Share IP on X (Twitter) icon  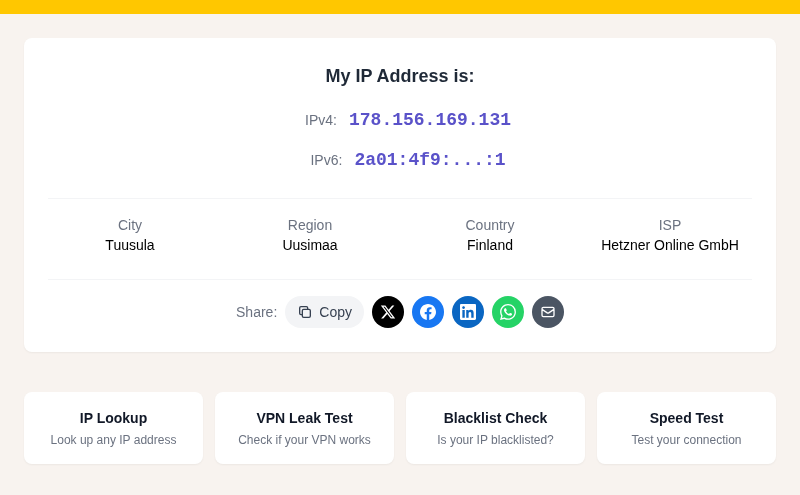point(388,312)
